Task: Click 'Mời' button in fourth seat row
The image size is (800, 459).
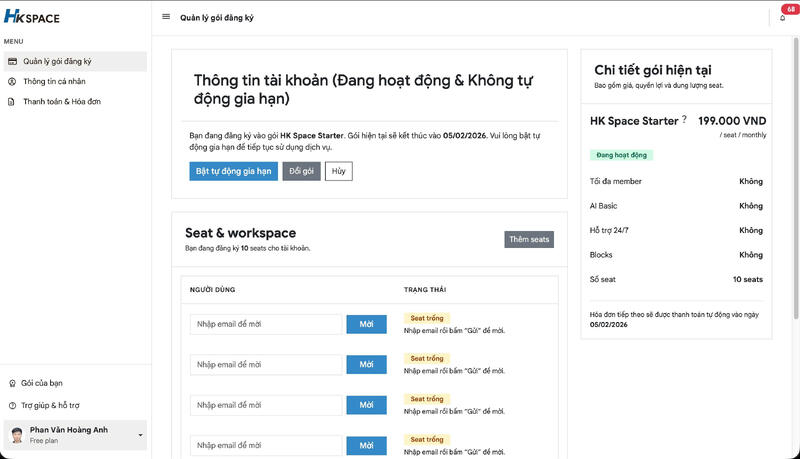Action: (366, 445)
